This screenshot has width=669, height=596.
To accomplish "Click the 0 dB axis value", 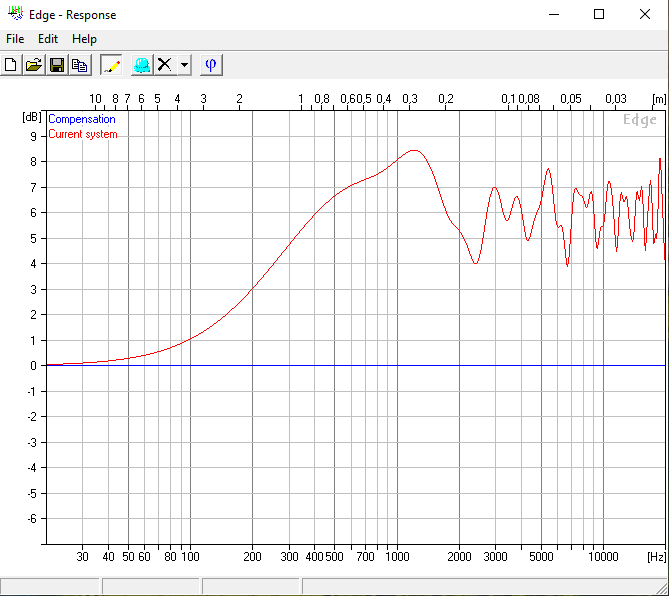I will click(x=33, y=366).
